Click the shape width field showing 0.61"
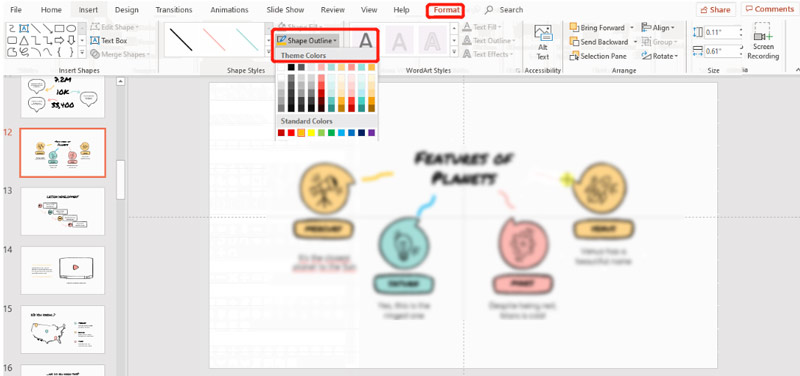Viewport: 800px width, 376px height. tap(722, 51)
